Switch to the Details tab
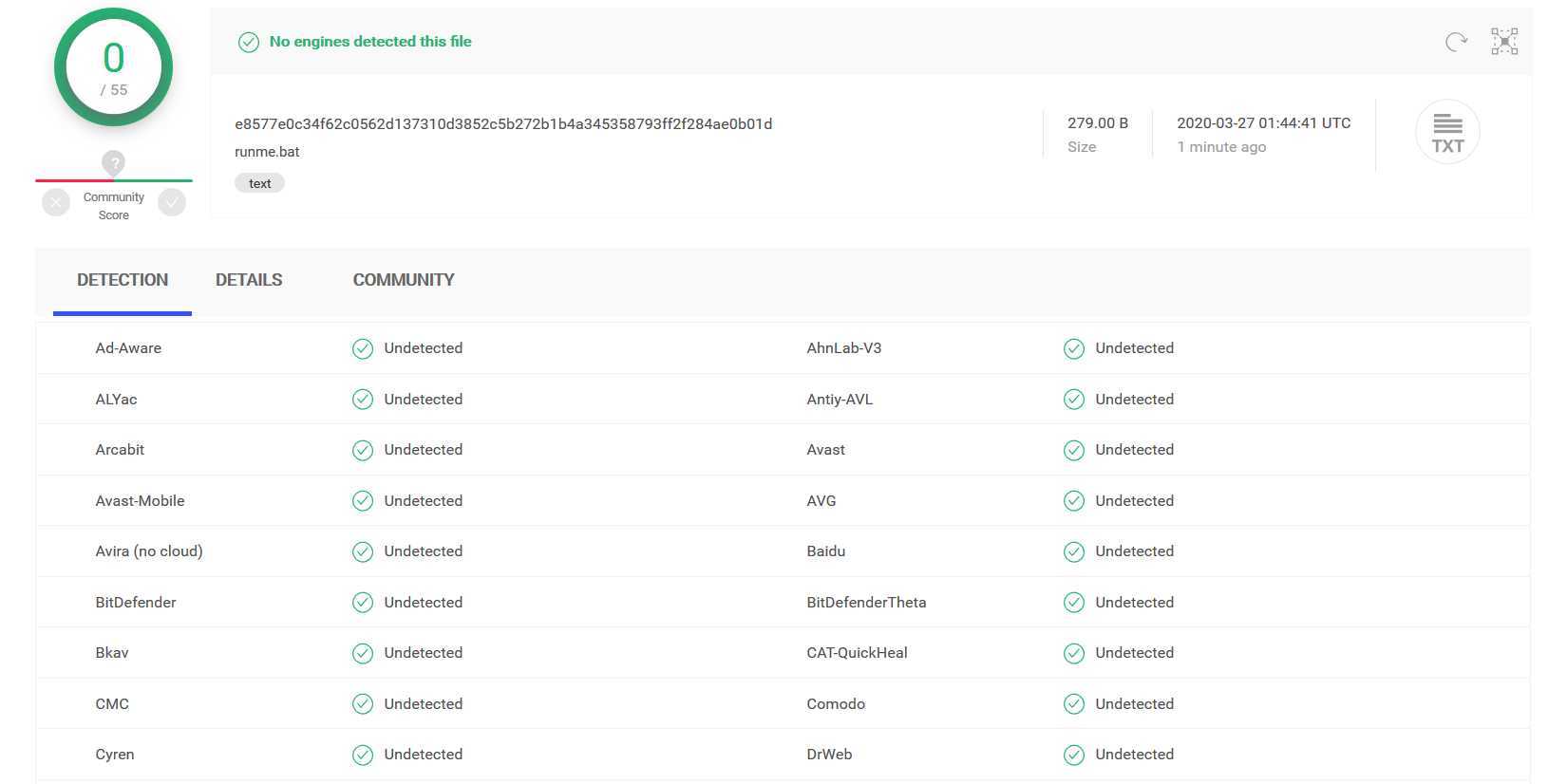 click(249, 280)
